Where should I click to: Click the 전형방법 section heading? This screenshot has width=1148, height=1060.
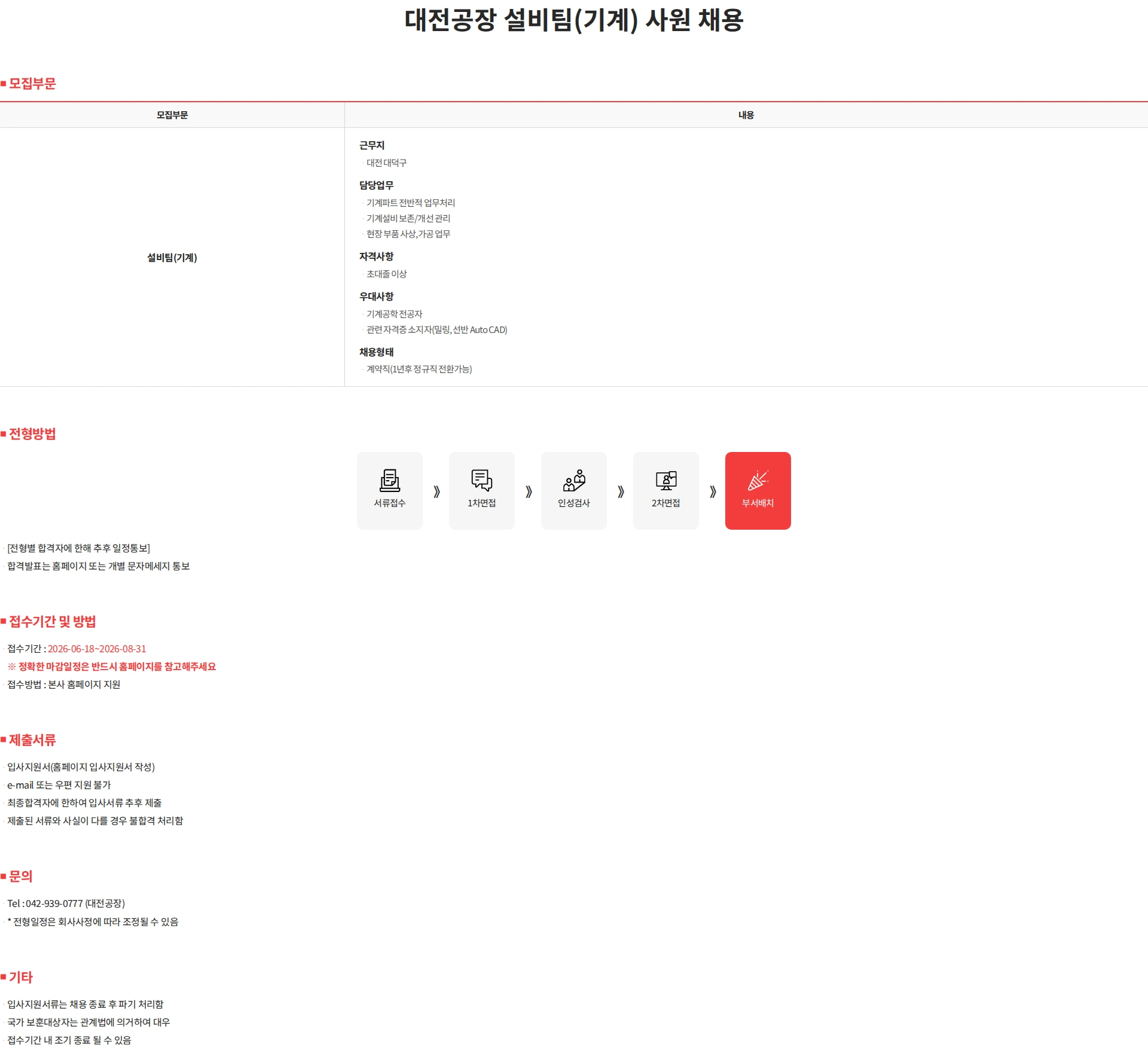[32, 434]
